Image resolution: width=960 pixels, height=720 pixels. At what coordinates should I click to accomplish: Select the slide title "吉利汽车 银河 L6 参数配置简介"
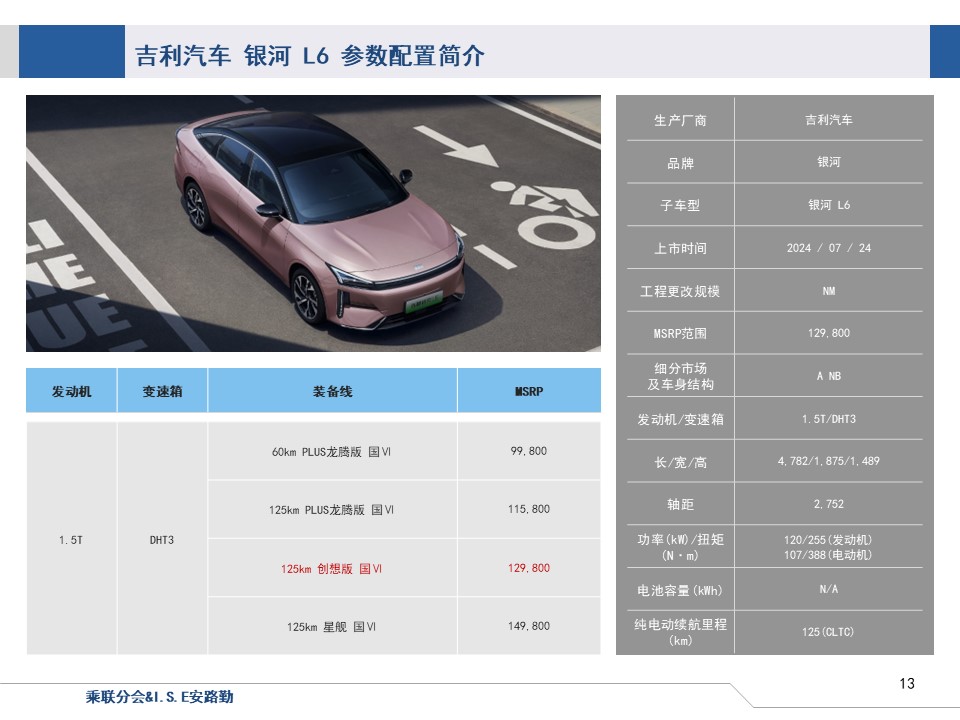[x=310, y=56]
